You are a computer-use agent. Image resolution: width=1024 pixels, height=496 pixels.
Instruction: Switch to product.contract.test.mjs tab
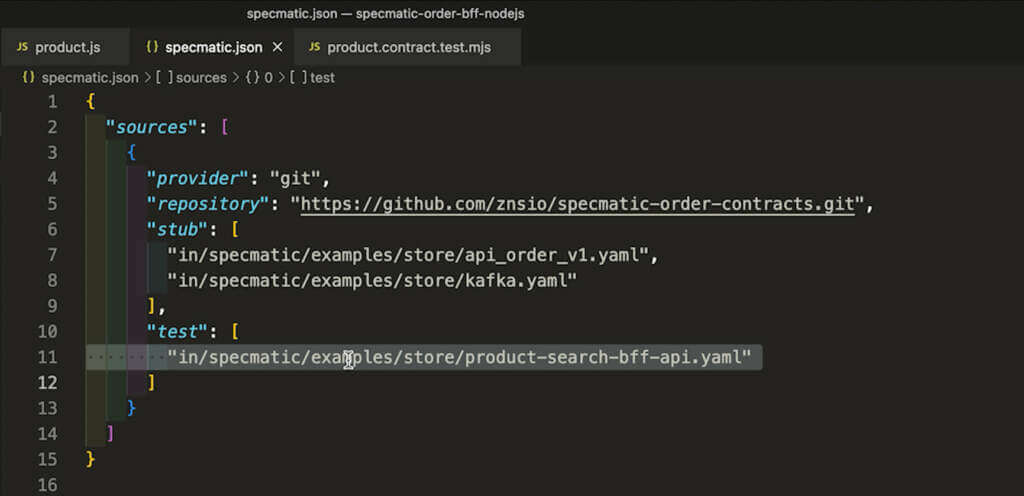tap(409, 47)
